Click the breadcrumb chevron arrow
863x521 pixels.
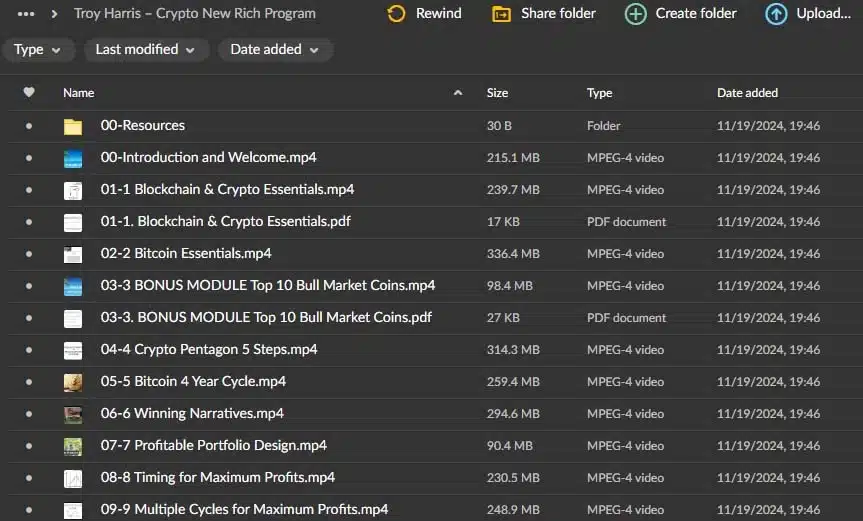click(54, 14)
